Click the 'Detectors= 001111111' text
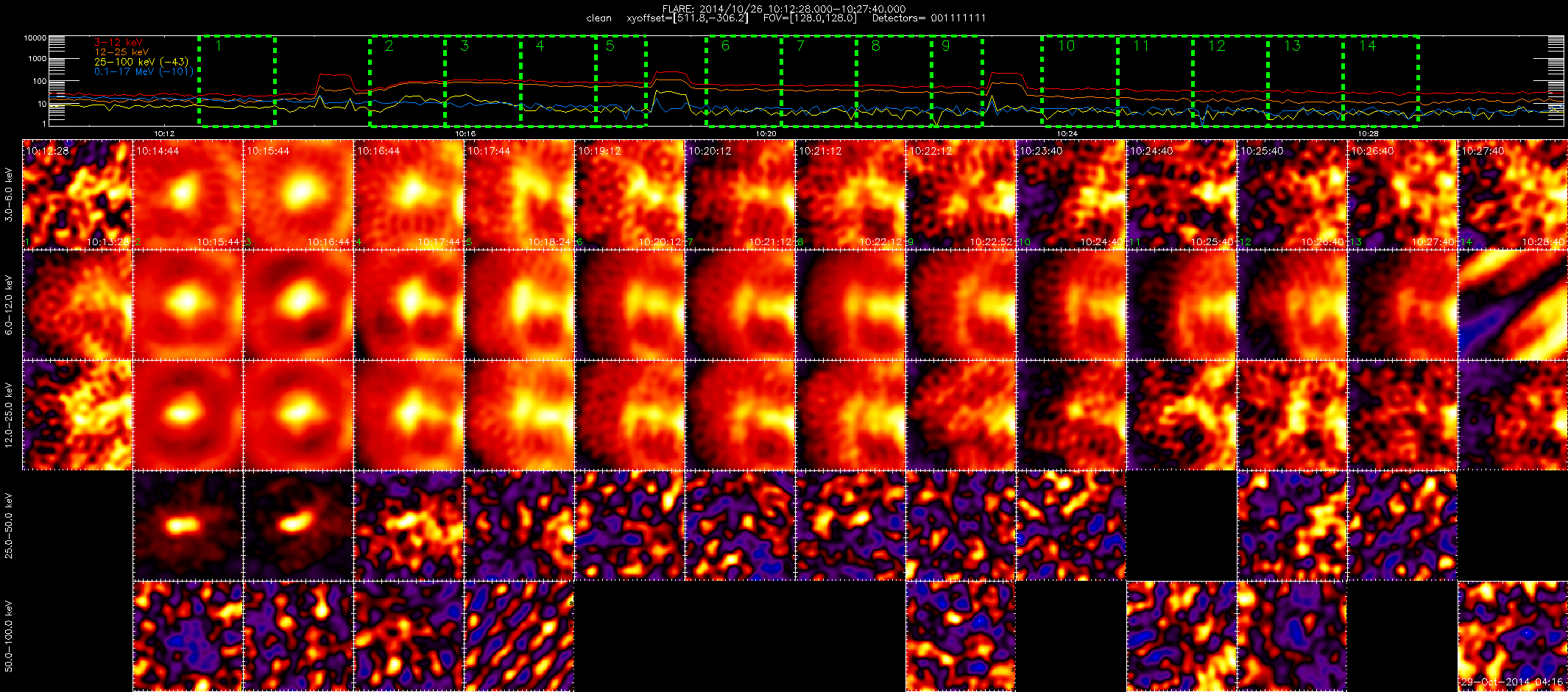This screenshot has width=1568, height=692. pyautogui.click(x=929, y=18)
